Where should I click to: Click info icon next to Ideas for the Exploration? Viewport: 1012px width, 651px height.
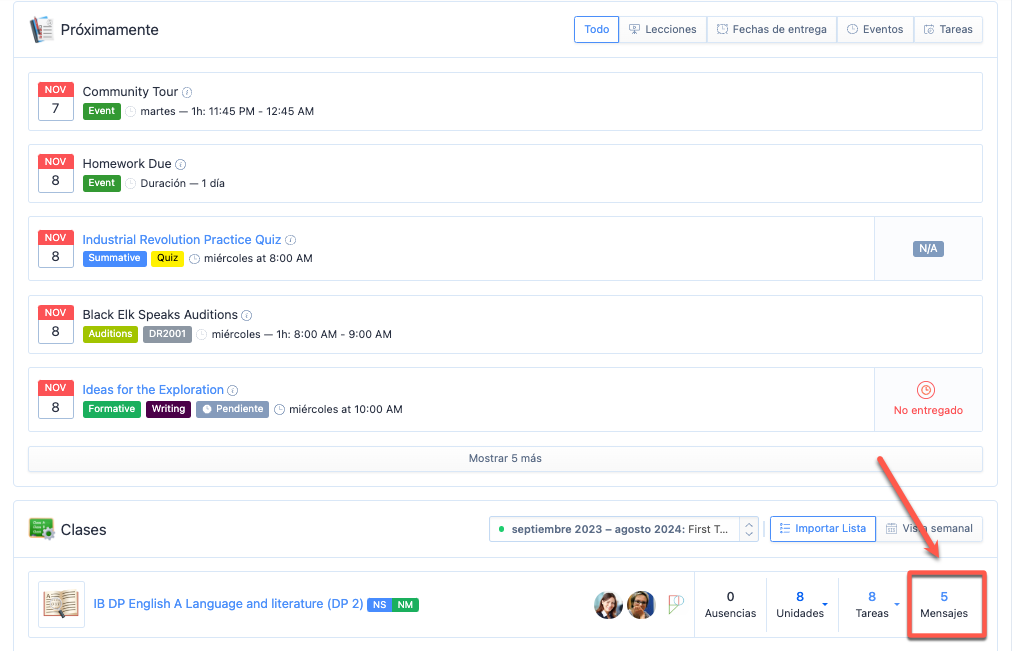(x=233, y=391)
